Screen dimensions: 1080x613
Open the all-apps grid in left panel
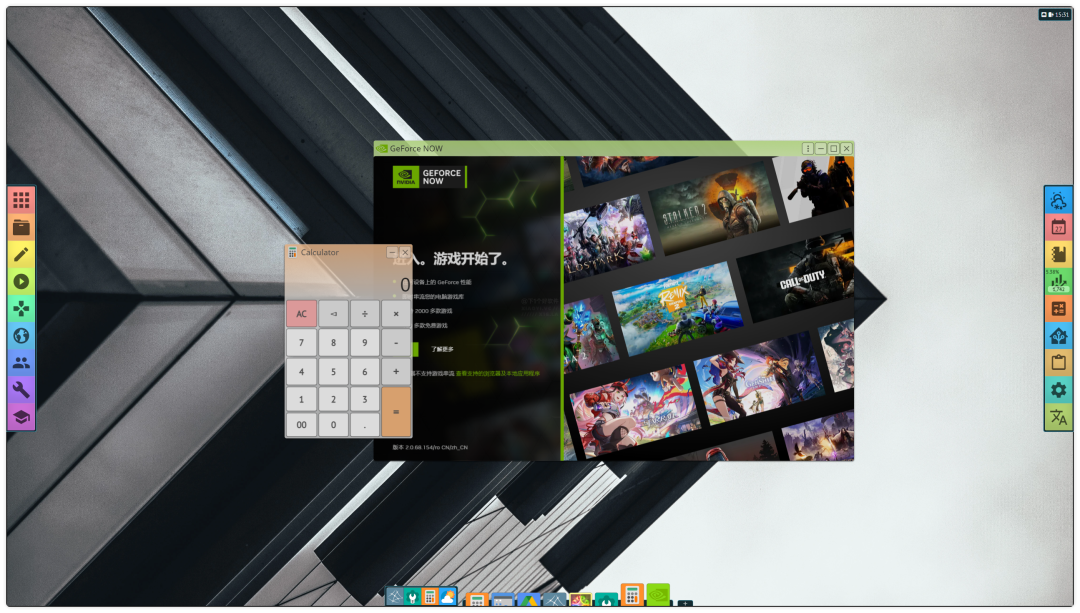coord(21,200)
